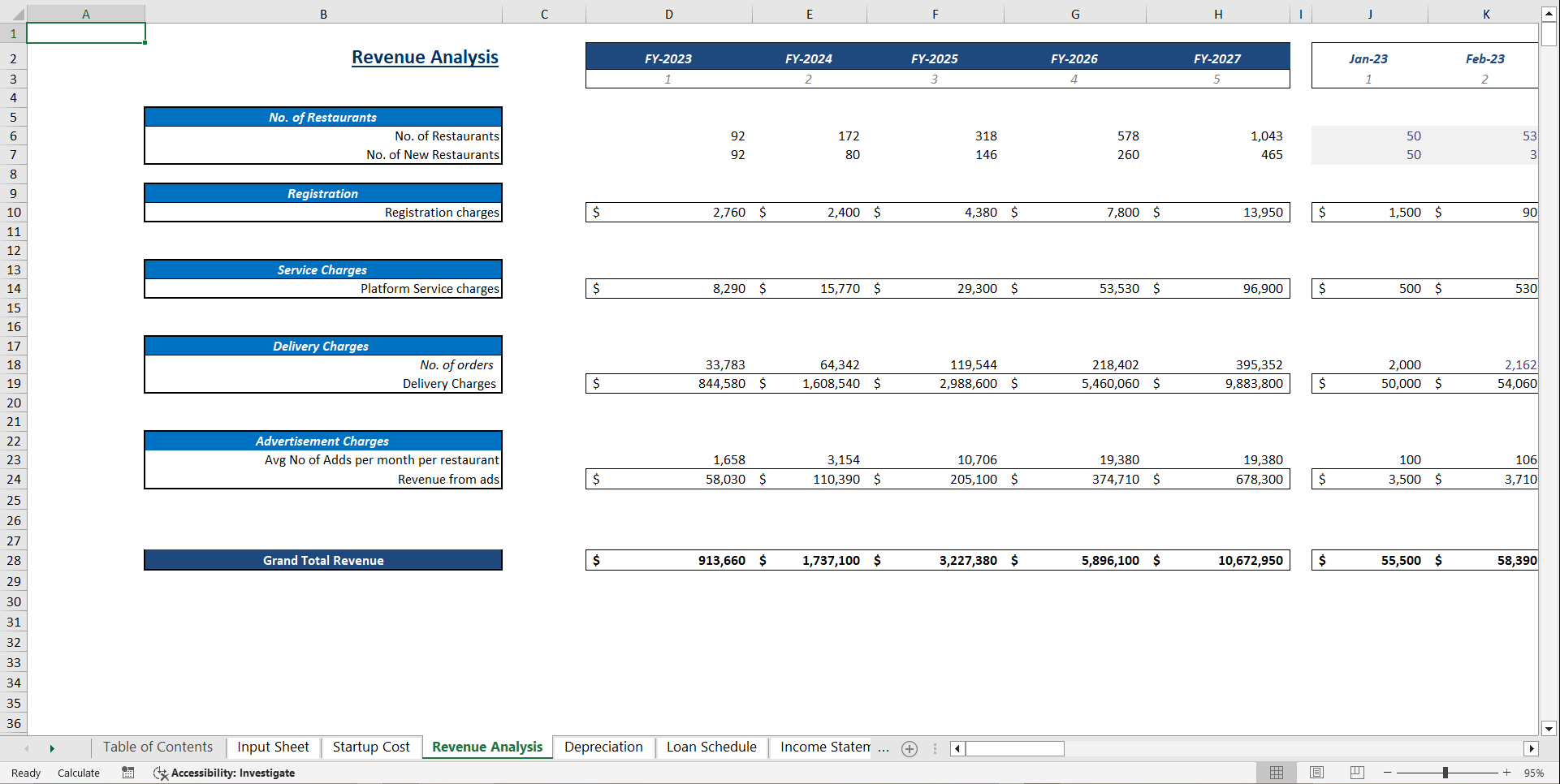Open Accessibility: Investigate checker
Screen dimensions: 1560x784
(223, 773)
